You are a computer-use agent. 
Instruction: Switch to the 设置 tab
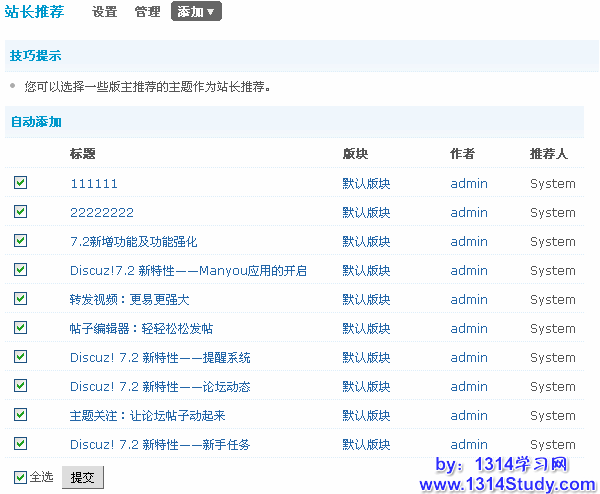pos(104,12)
